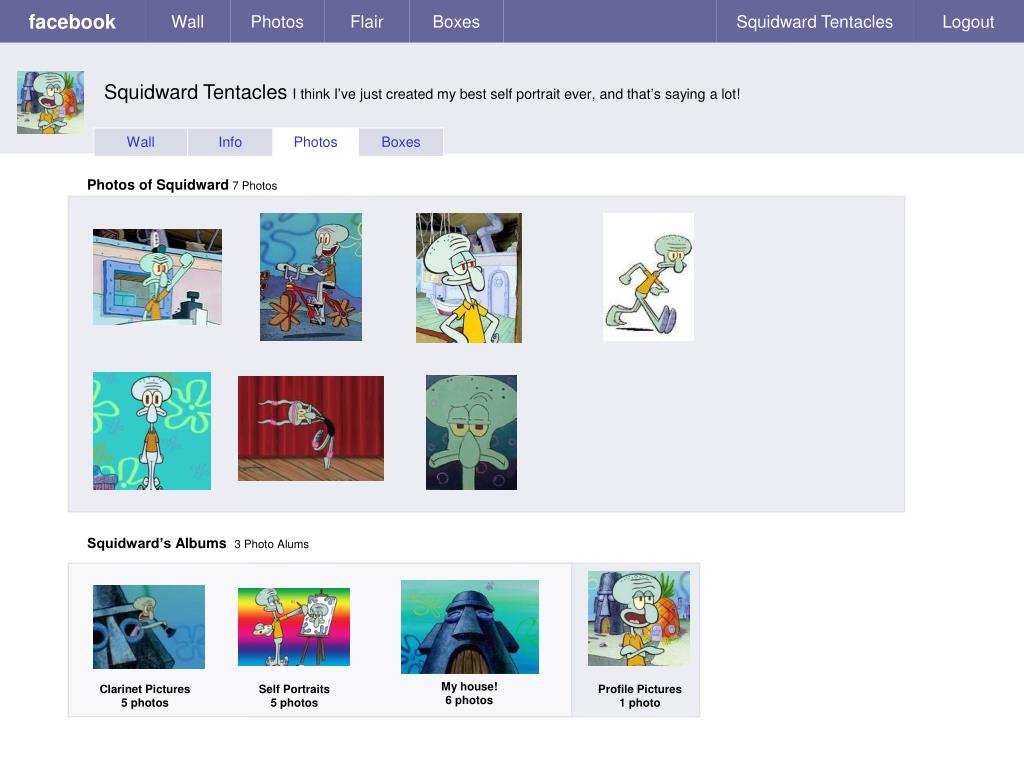Open photo of smug Squidward in yellow shirt
This screenshot has height=768, width=1024.
pyautogui.click(x=469, y=278)
